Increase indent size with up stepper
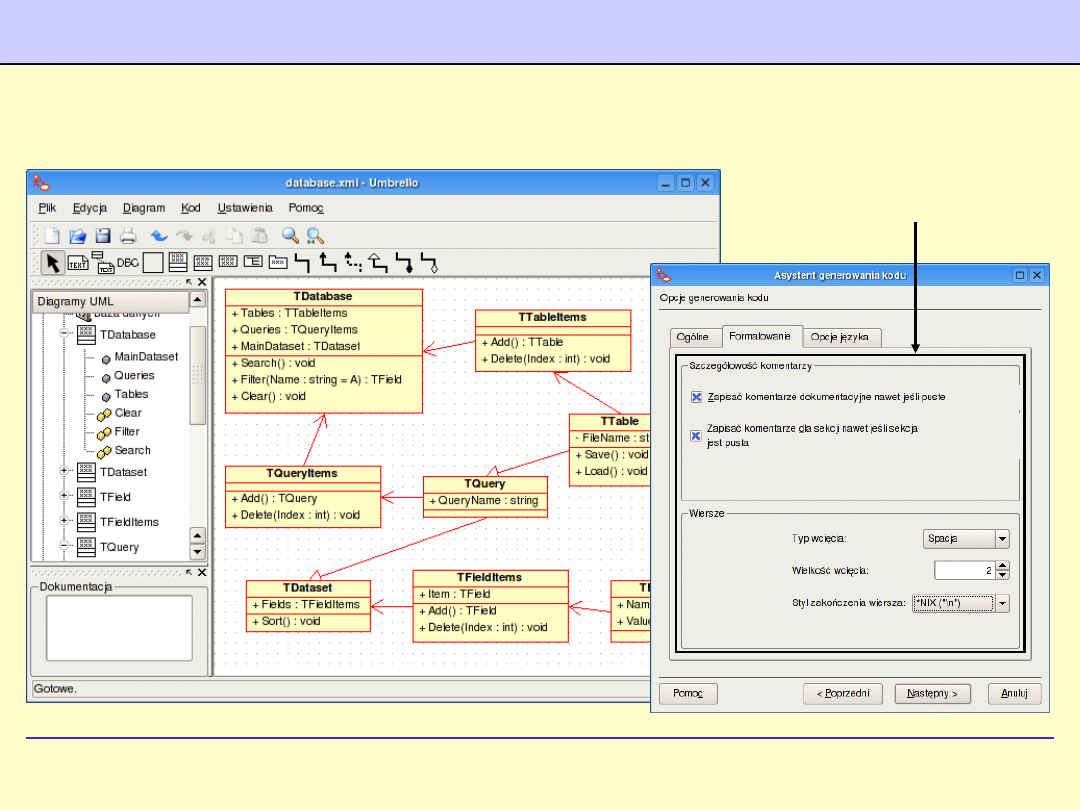The height and width of the screenshot is (810, 1080). point(1003,565)
